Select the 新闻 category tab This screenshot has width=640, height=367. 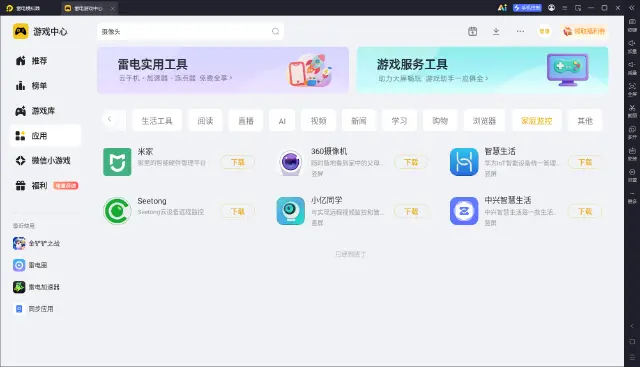(x=359, y=121)
